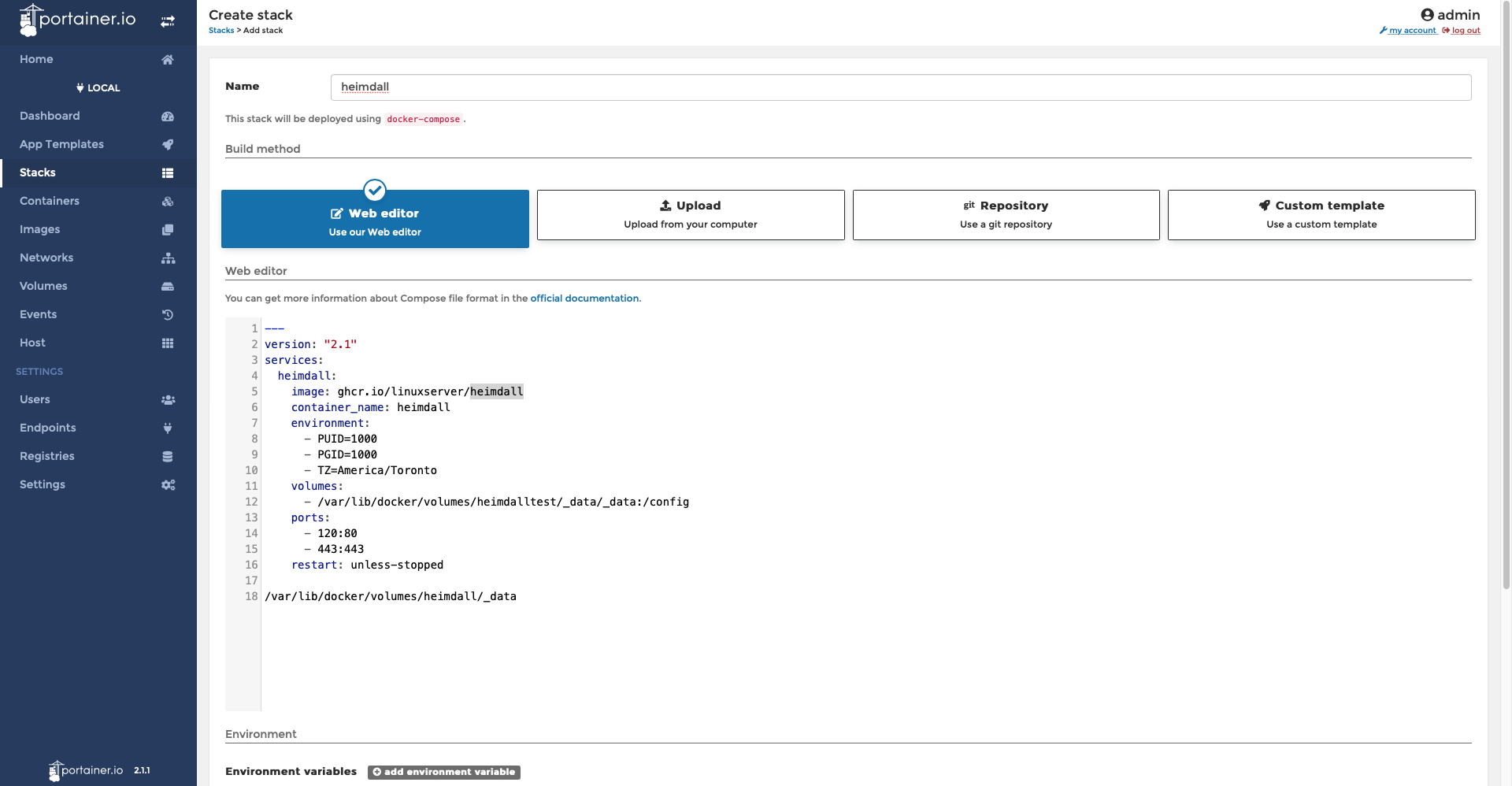Click the Volumes drive icon
This screenshot has width=1512, height=786.
pos(168,287)
